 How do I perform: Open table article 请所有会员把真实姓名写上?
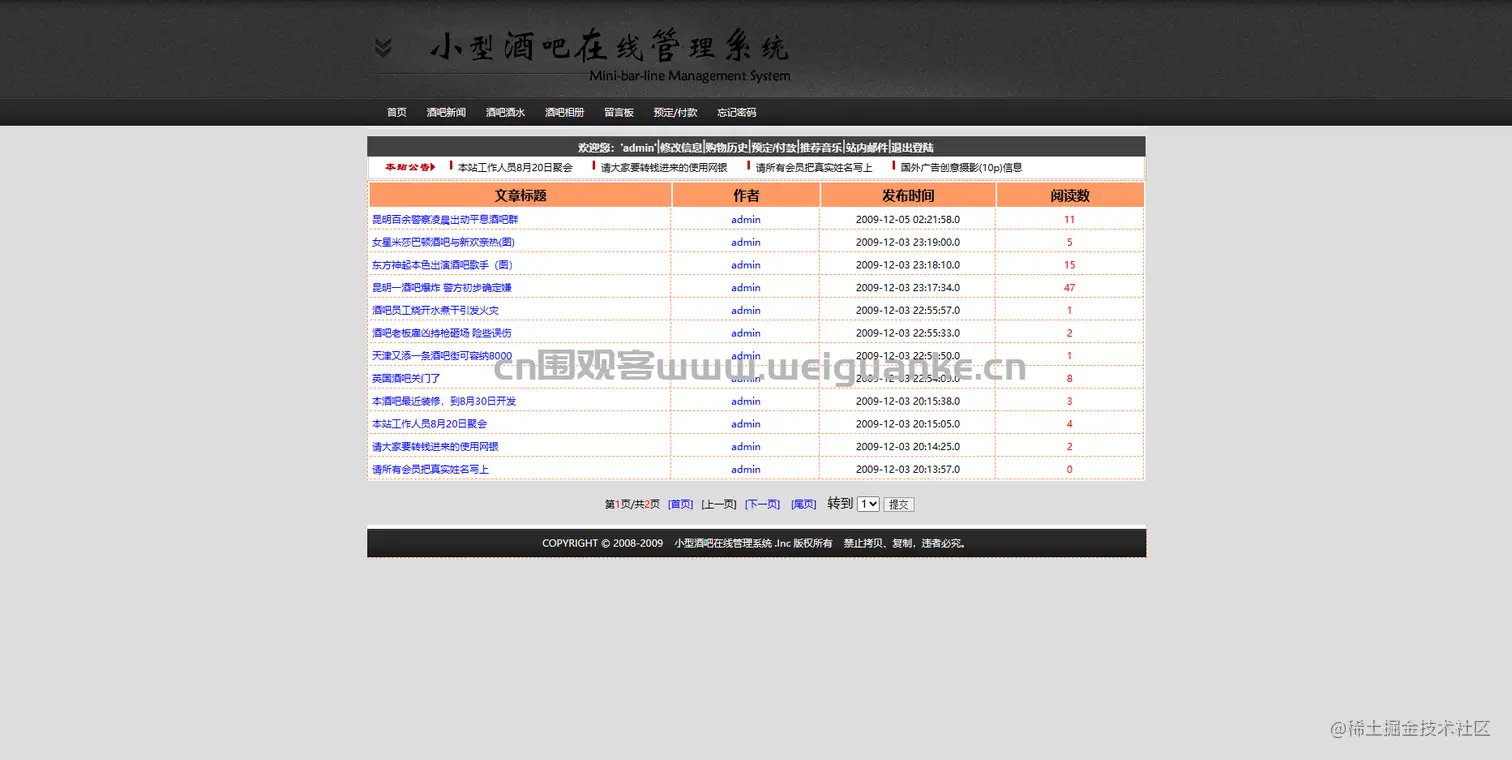click(x=430, y=470)
